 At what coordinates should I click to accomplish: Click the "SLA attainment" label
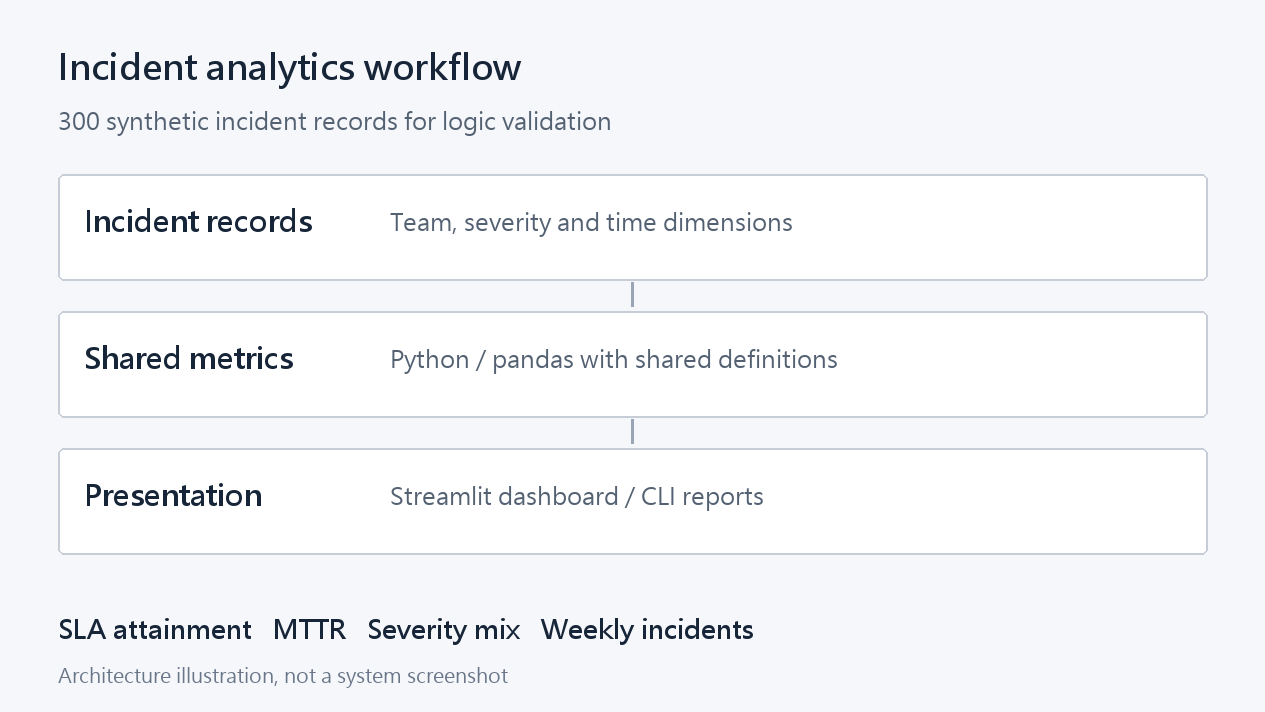(155, 630)
